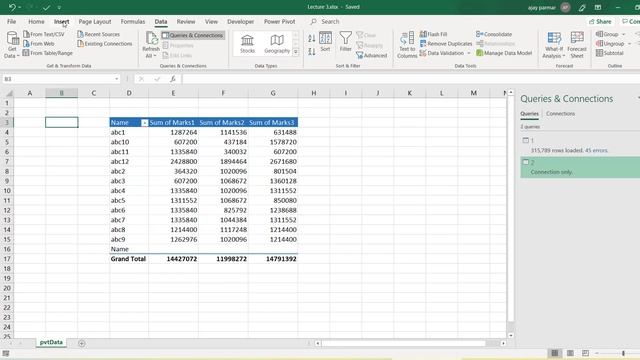Launch Text to Columns
The width and height of the screenshot is (640, 360).
(407, 45)
